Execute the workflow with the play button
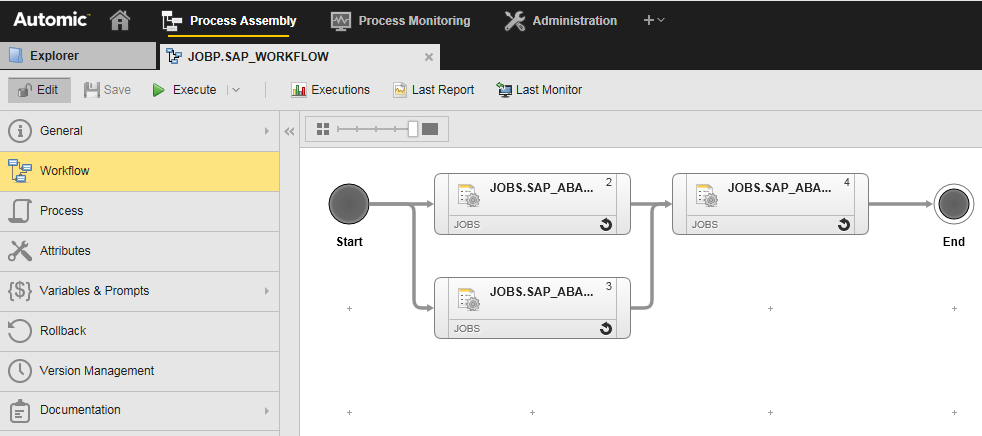 point(159,90)
